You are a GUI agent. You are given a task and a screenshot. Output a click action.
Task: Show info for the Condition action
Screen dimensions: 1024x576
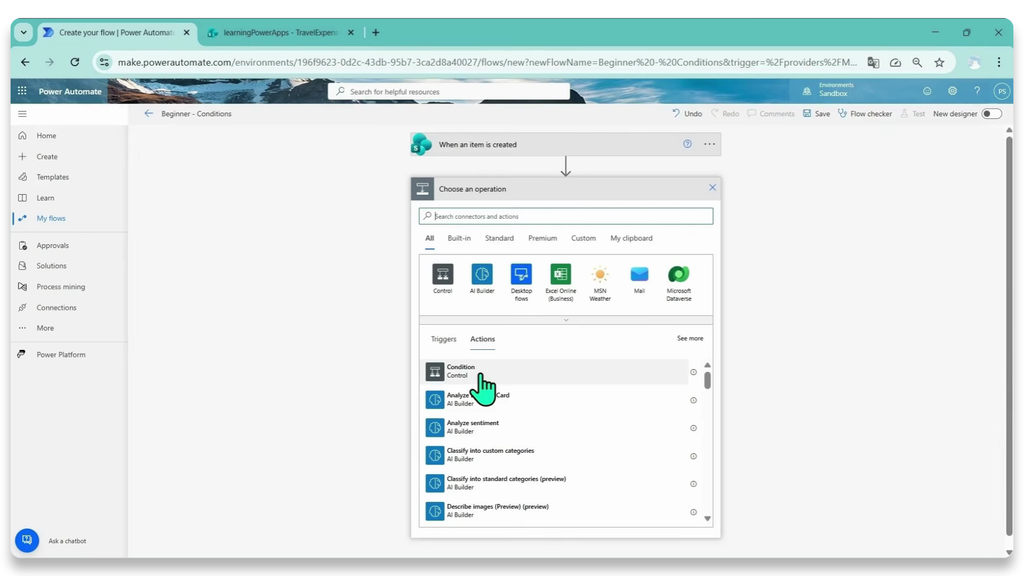(694, 372)
